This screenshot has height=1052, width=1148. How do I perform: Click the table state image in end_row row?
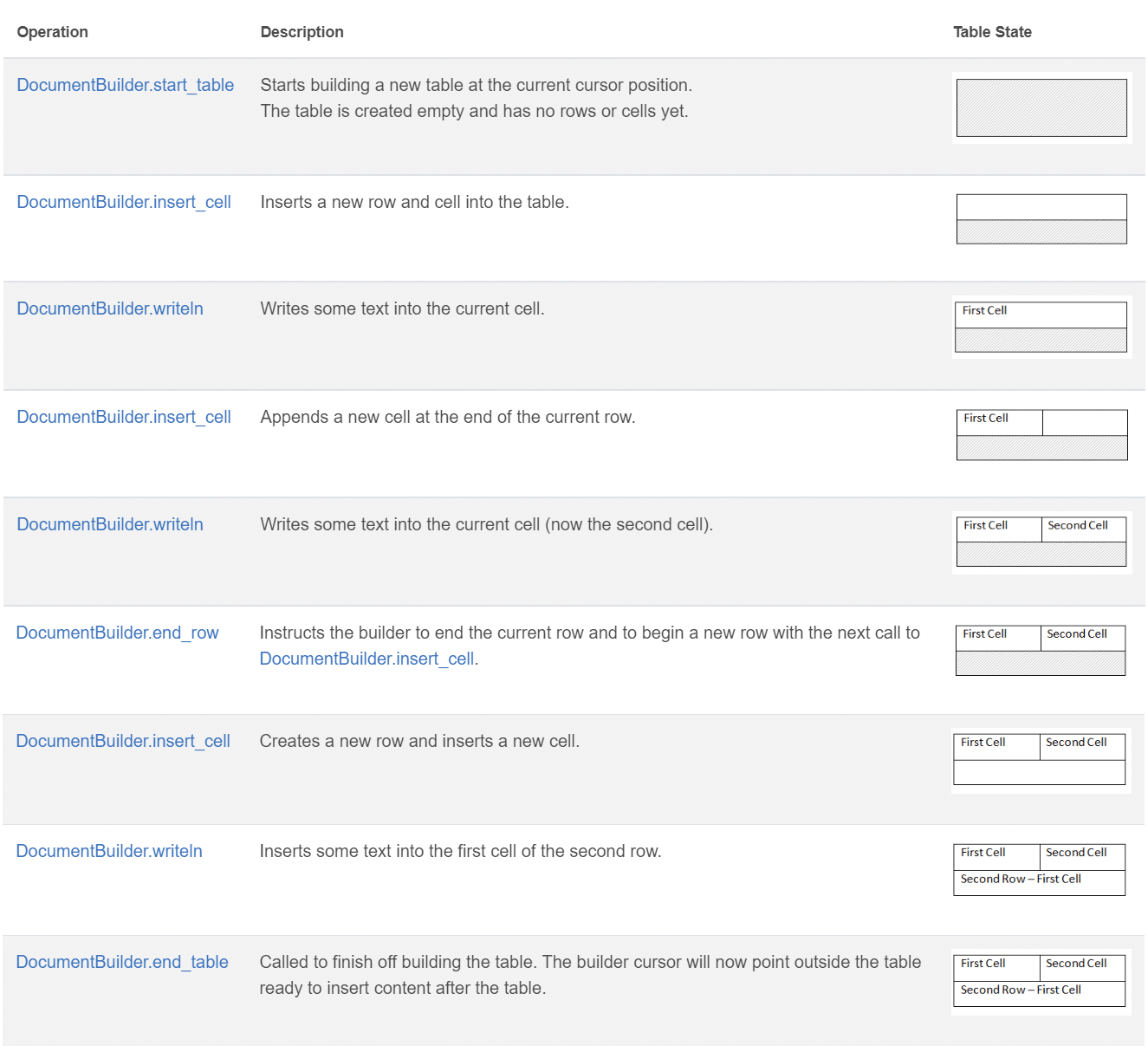pos(1040,650)
